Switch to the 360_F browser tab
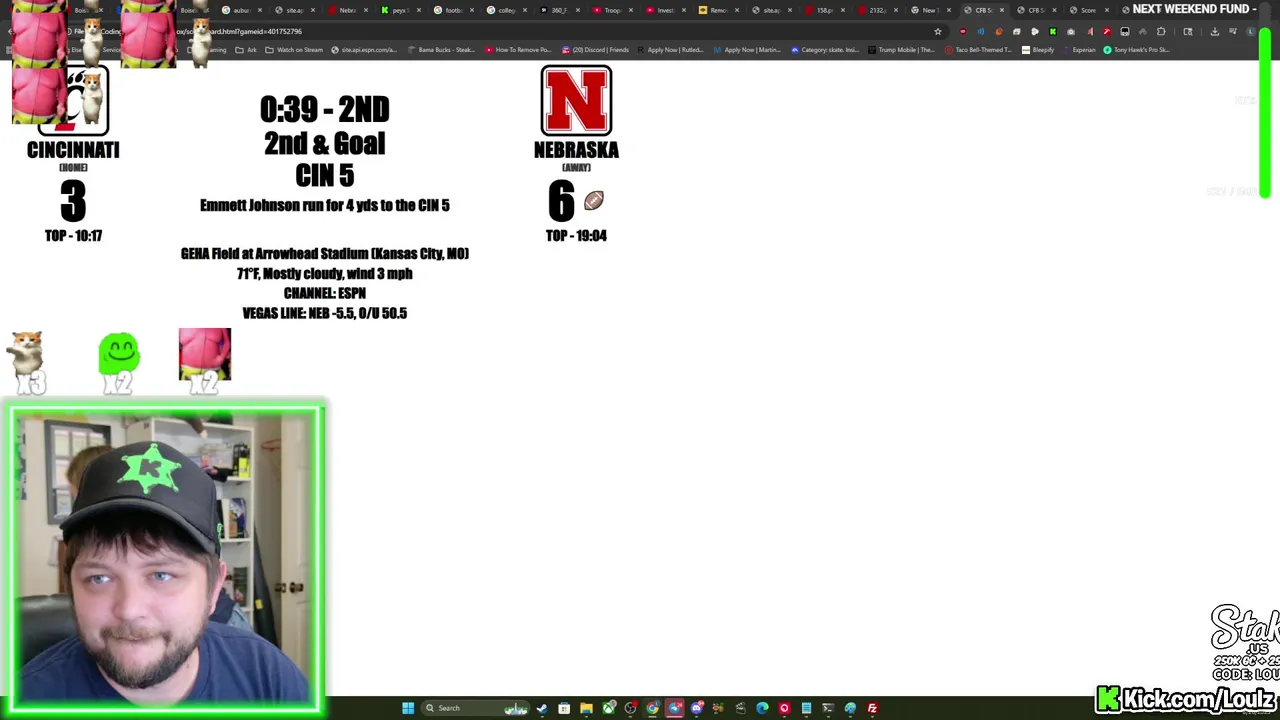Screen dimensions: 1280x720 click(x=558, y=10)
